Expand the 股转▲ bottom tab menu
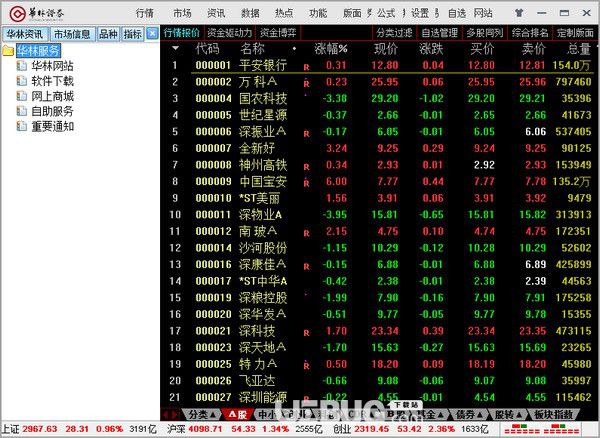The width and height of the screenshot is (600, 438). coord(508,414)
